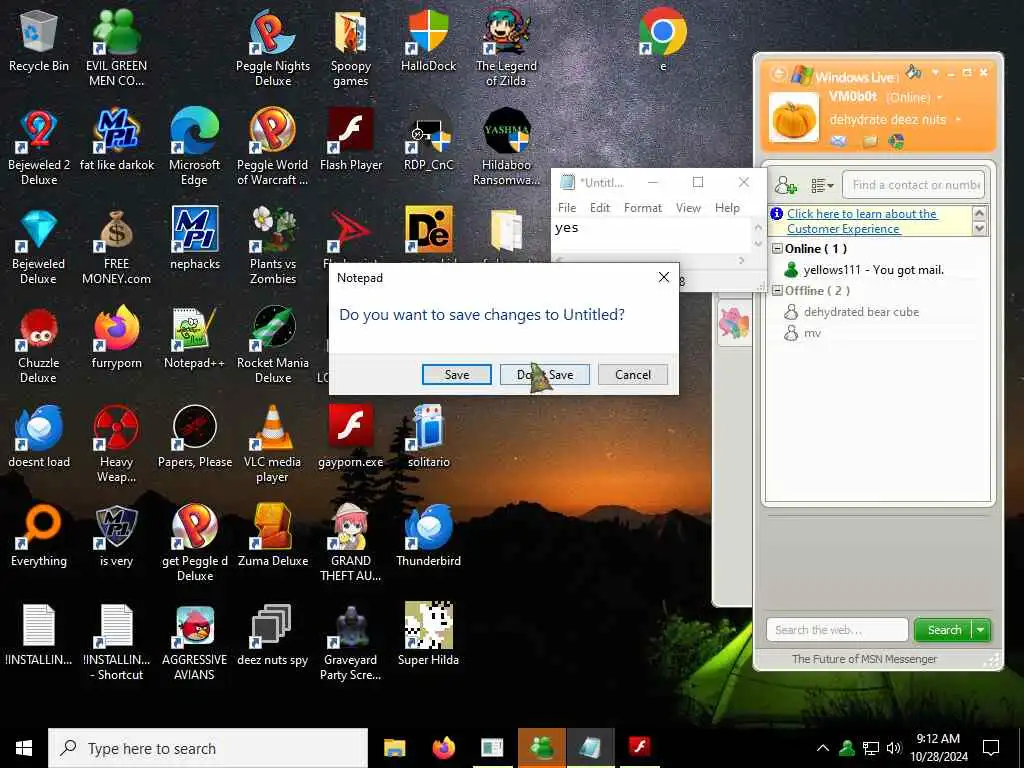
Task: Open the Show menu arrow in Messenger title bar
Action: point(935,72)
